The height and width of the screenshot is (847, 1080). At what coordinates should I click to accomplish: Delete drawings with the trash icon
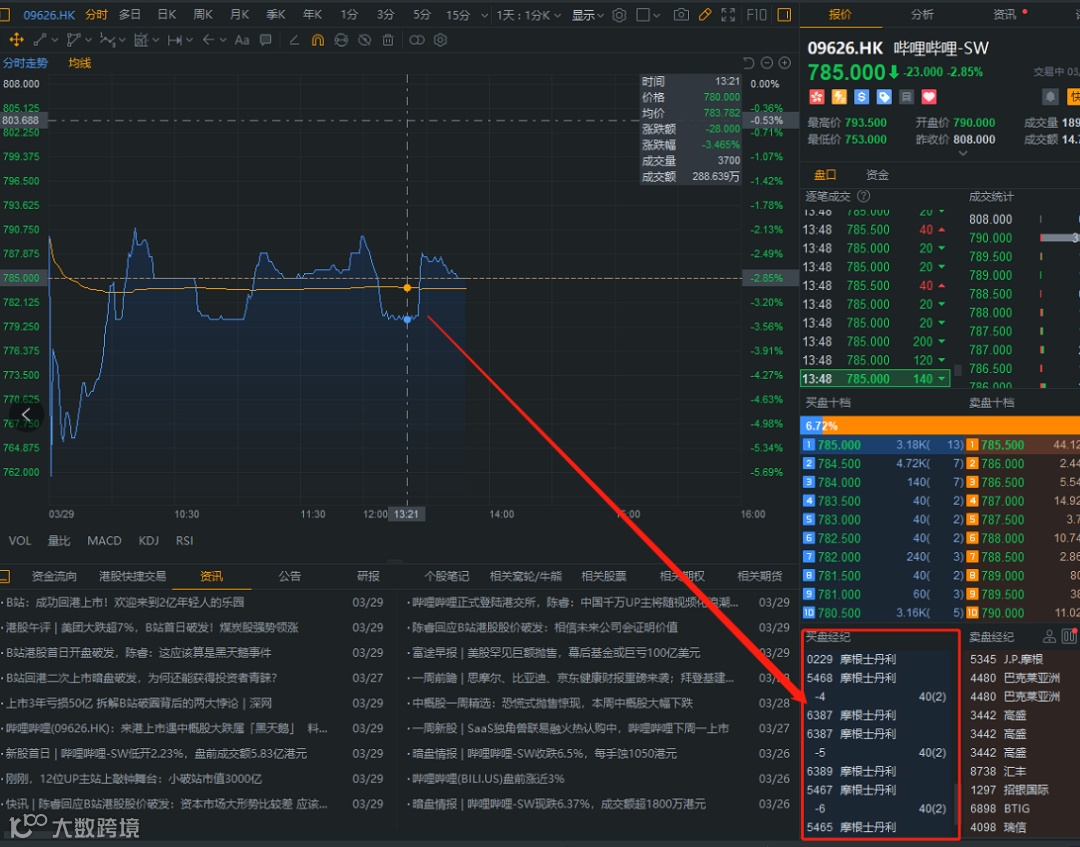pos(388,41)
